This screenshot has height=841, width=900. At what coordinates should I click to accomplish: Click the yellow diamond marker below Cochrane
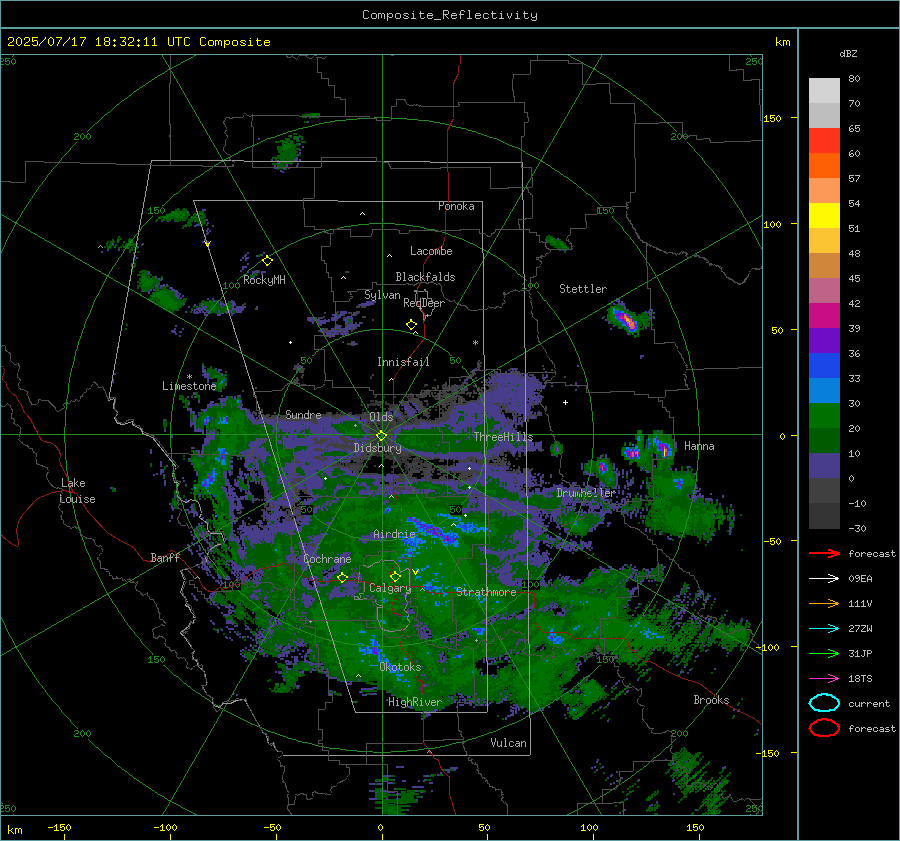tap(342, 577)
